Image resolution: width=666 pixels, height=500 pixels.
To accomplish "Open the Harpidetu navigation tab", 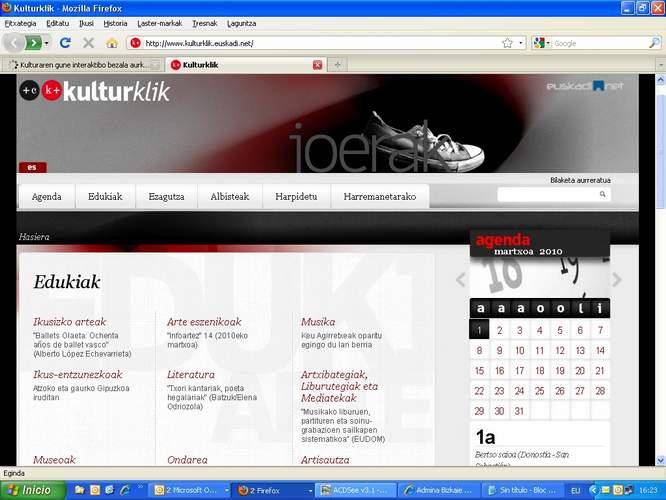I will [296, 196].
